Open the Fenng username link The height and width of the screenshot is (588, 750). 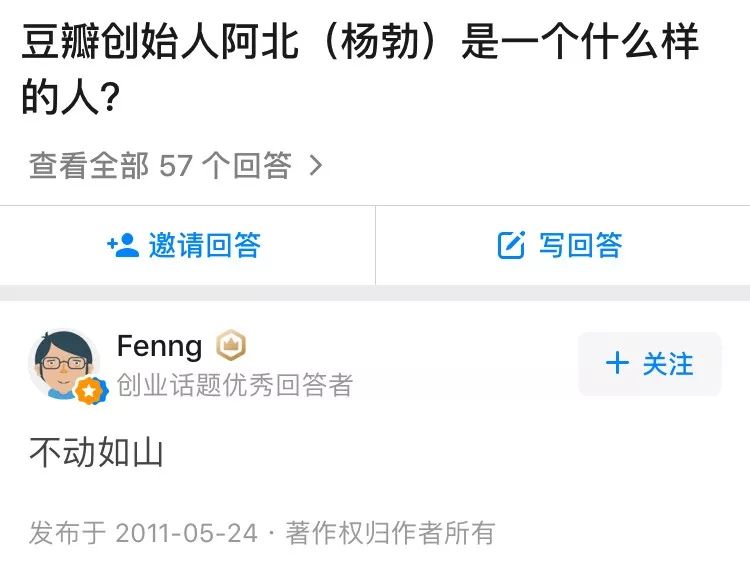point(159,346)
